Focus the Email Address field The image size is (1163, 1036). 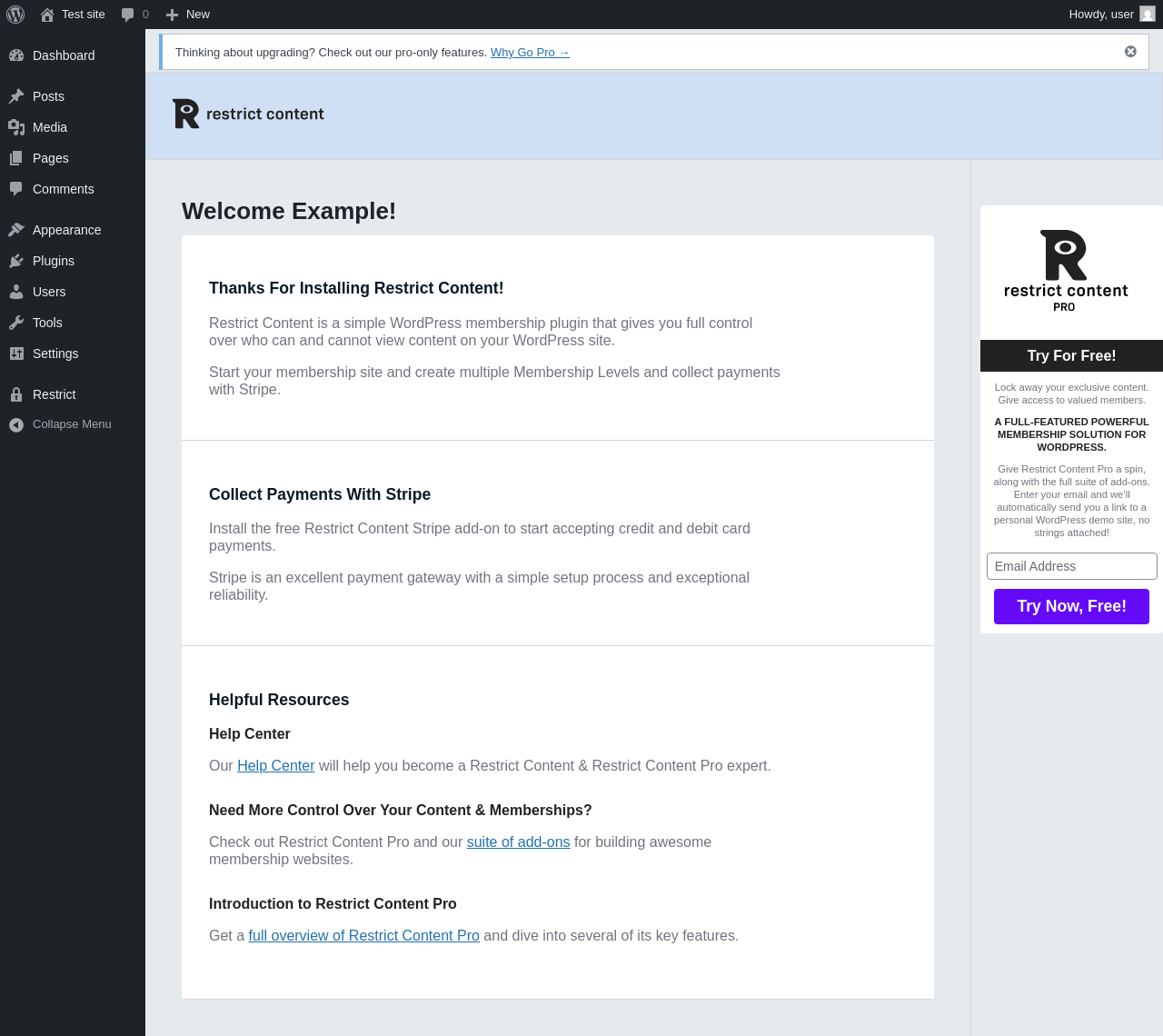pyautogui.click(x=1071, y=566)
